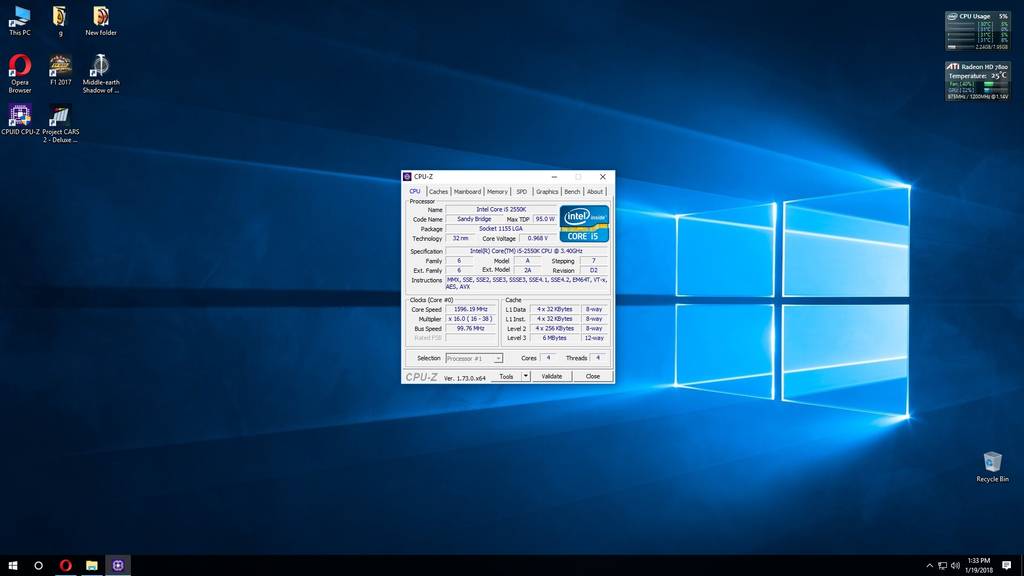Viewport: 1024px width, 576px height.
Task: Open the Graphics tab in CPU-Z
Action: (547, 191)
